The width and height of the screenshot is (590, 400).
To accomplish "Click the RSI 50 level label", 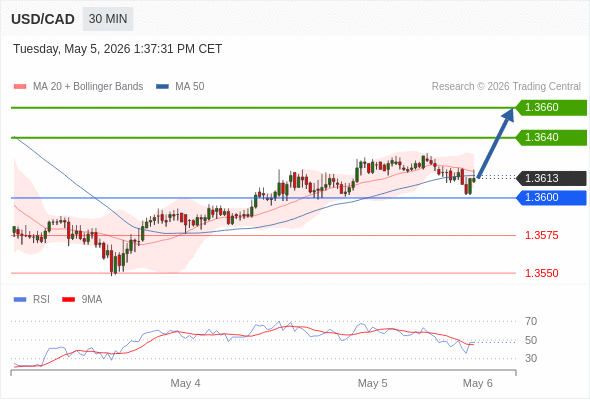I will (531, 340).
